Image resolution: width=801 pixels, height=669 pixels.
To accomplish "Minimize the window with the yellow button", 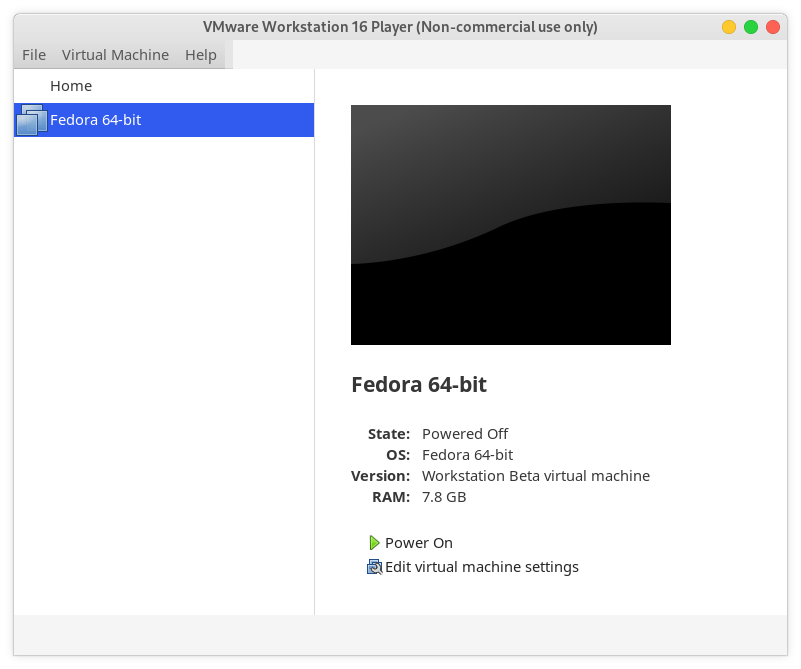I will 729,27.
